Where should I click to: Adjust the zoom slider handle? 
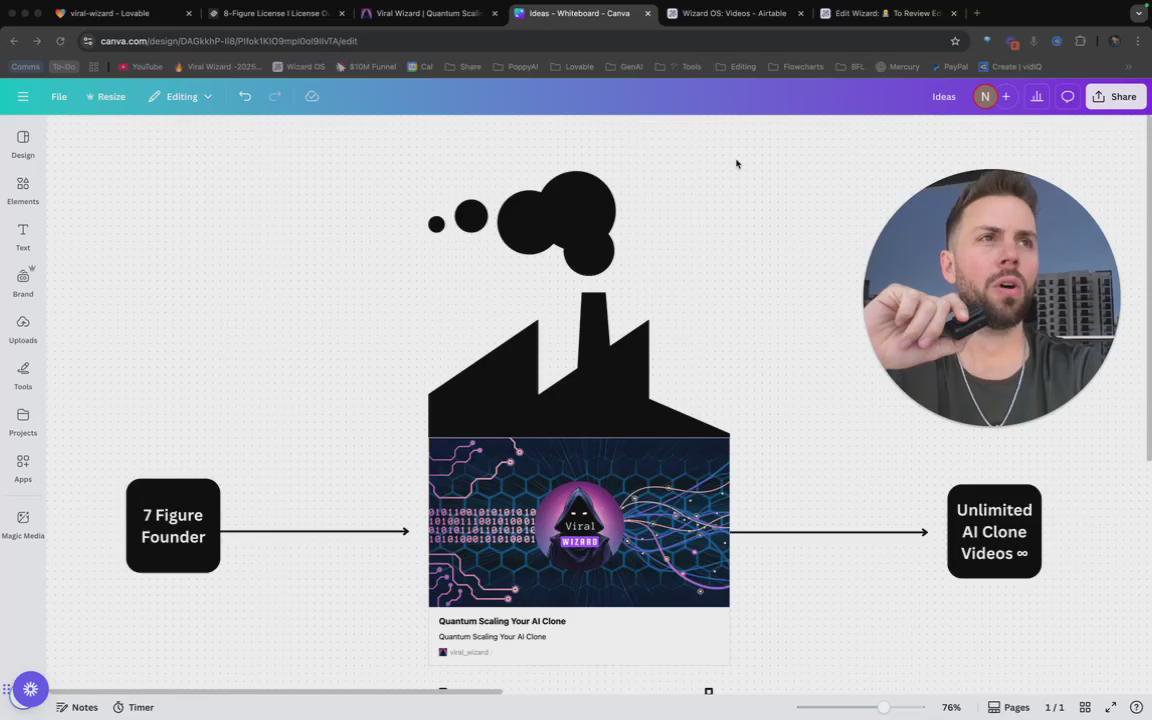pos(883,708)
